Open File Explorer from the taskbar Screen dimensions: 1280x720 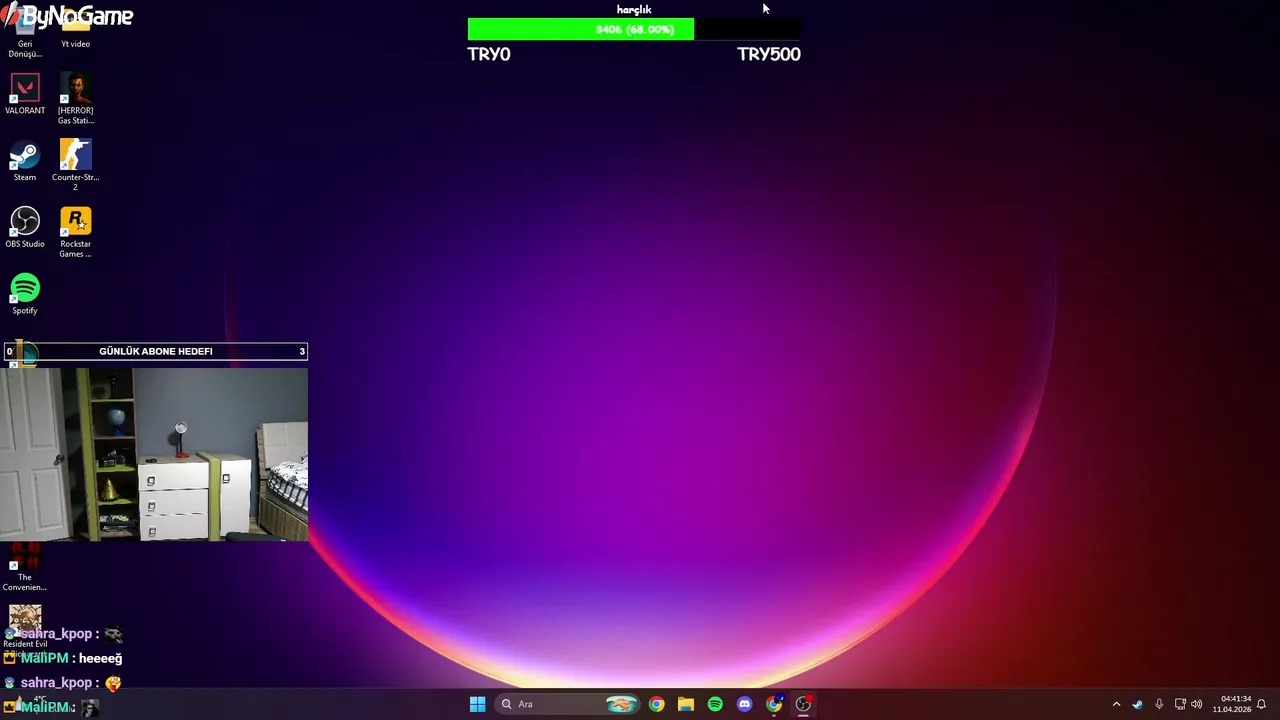[x=686, y=704]
